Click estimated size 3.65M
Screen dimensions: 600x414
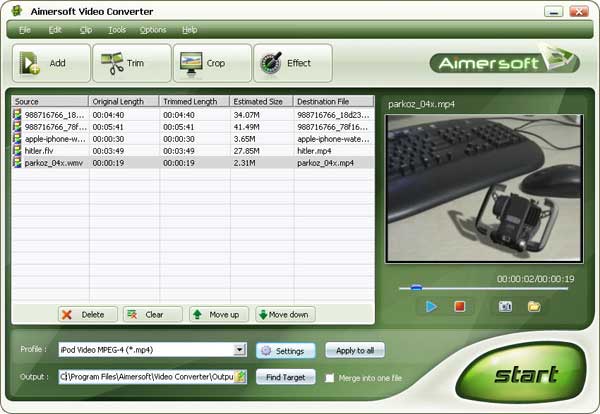tap(245, 139)
